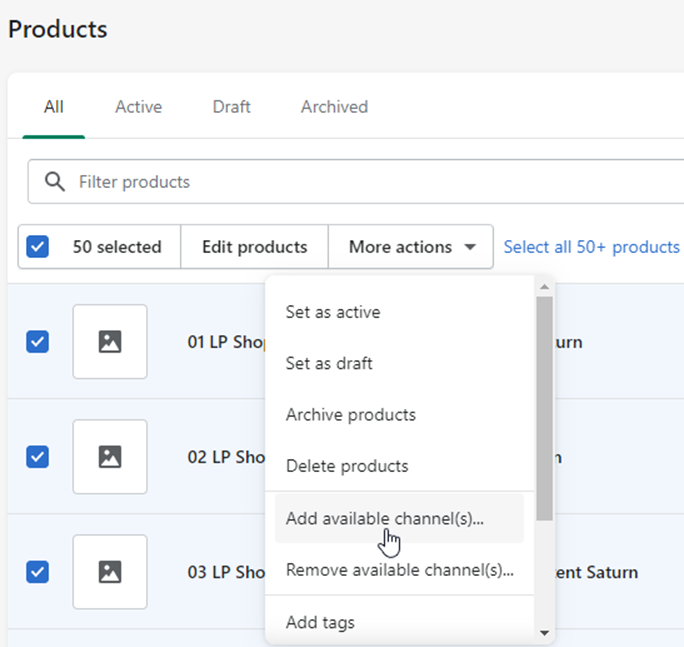Screen dimensions: 684x647
Task: Collapse the More actions dropdown
Action: coord(411,247)
